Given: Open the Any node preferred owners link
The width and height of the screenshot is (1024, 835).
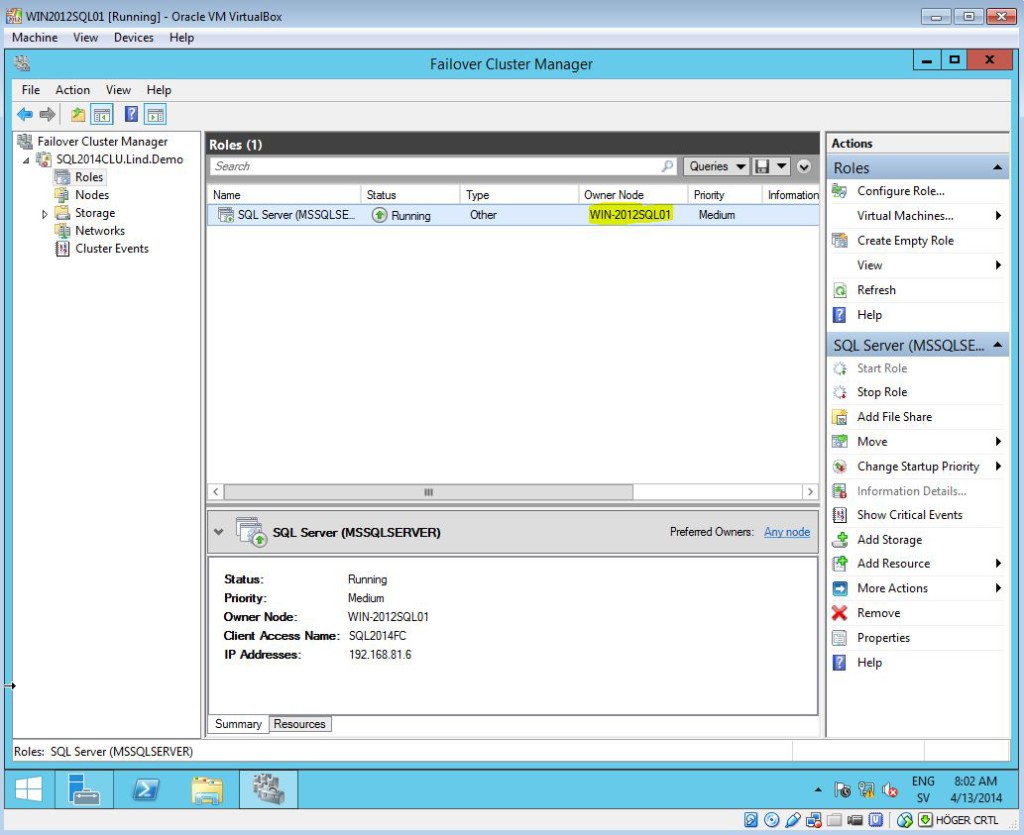Looking at the screenshot, I should pos(787,532).
